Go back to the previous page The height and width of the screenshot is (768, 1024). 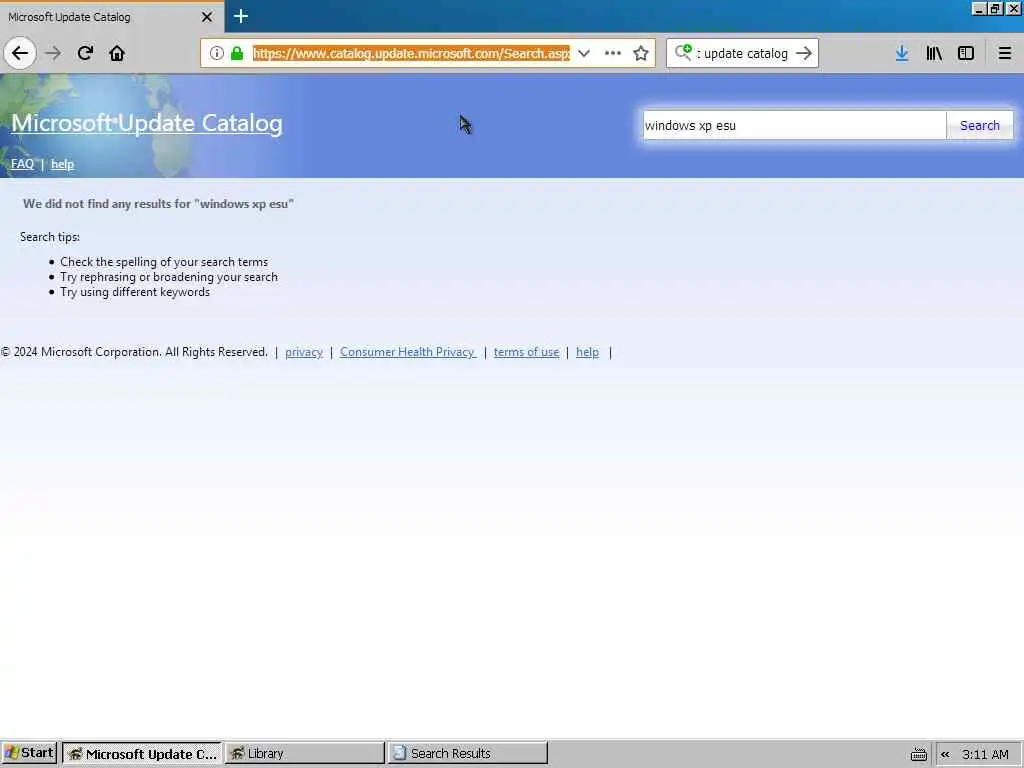20,53
